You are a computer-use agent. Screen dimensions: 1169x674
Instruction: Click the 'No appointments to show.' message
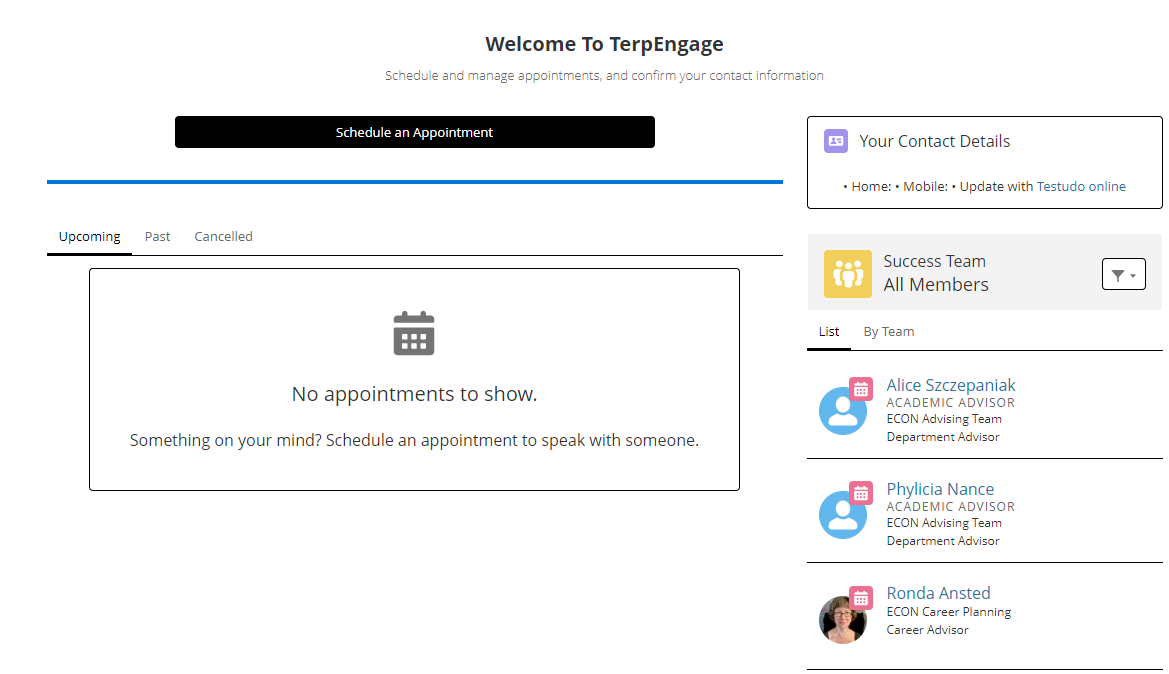(x=415, y=394)
